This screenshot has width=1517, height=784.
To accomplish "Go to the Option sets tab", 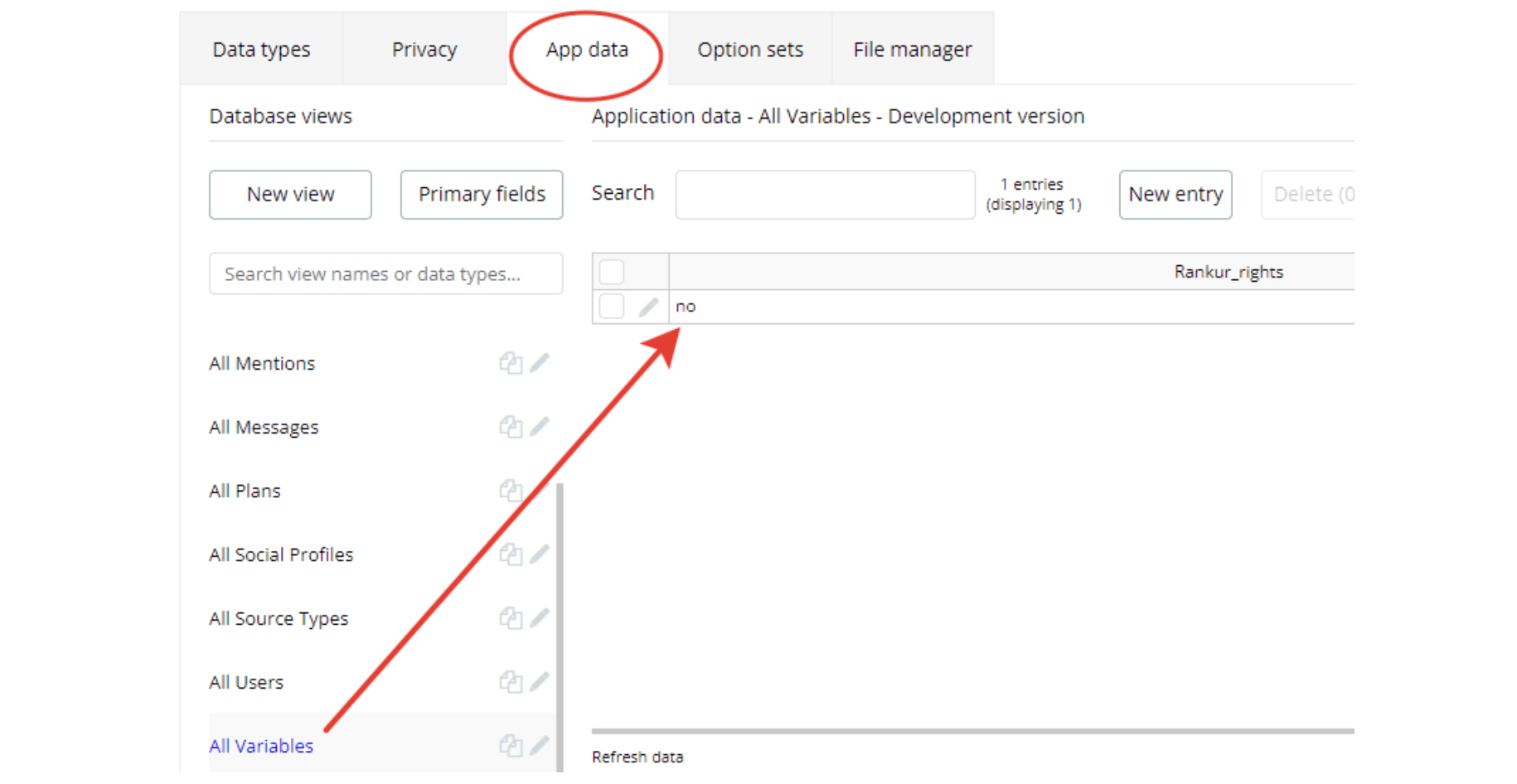I will click(750, 50).
